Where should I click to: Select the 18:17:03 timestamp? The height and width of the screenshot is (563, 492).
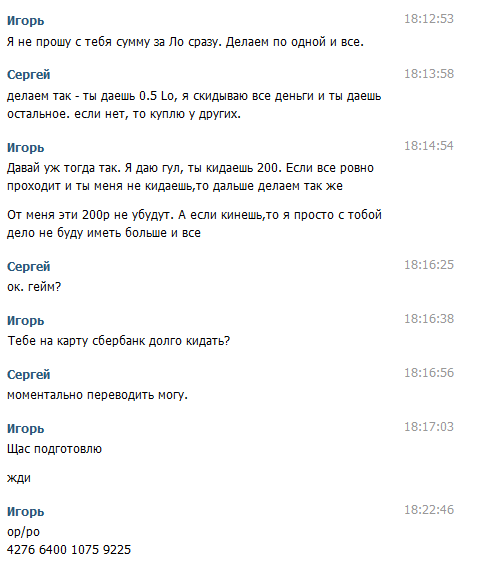pos(429,427)
